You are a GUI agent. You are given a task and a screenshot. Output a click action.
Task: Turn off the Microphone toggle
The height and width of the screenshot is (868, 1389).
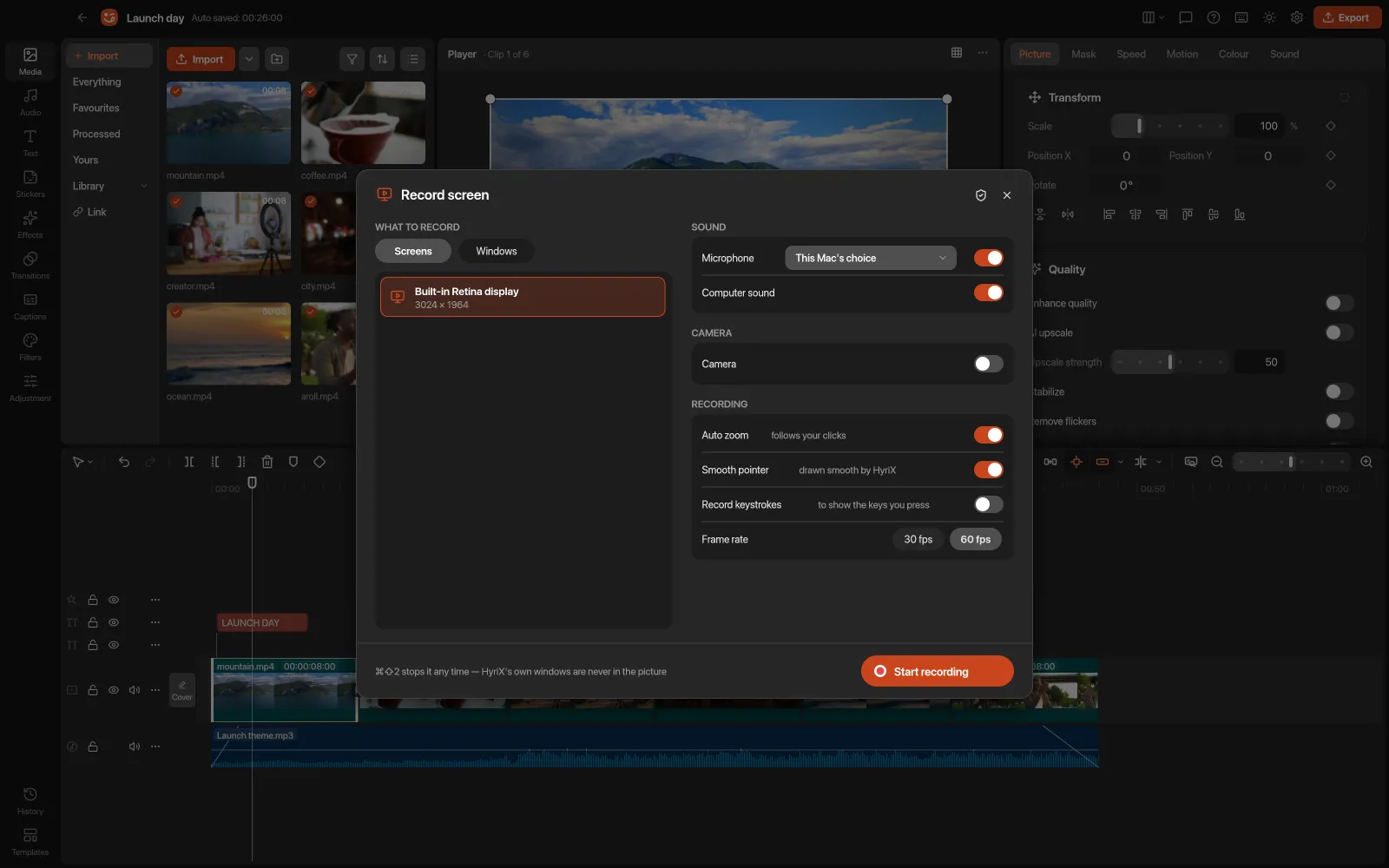pos(988,258)
